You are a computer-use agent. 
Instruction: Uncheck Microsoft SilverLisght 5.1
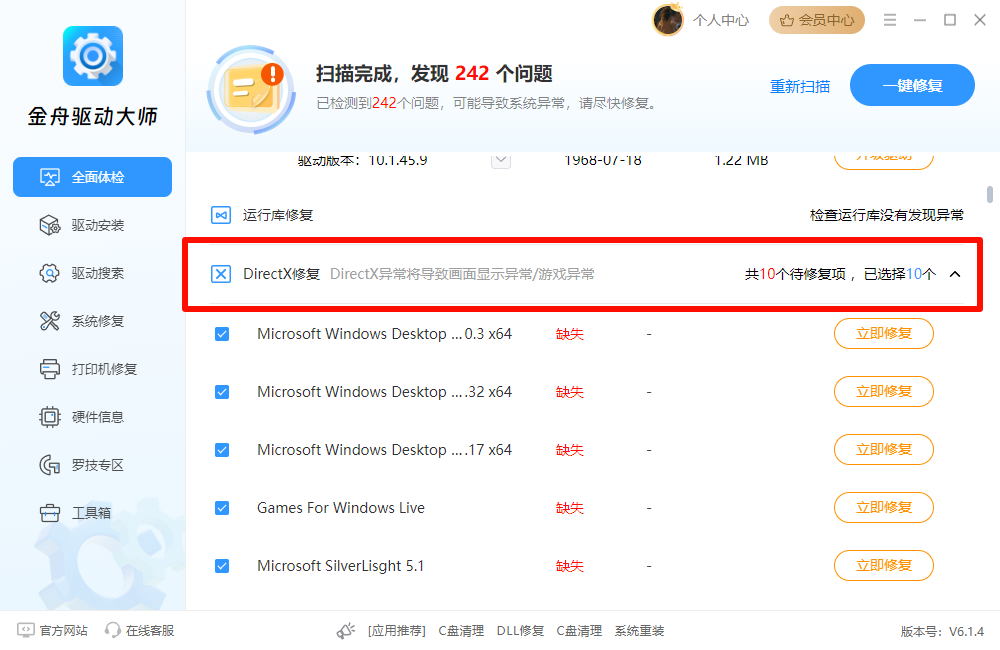pyautogui.click(x=222, y=566)
